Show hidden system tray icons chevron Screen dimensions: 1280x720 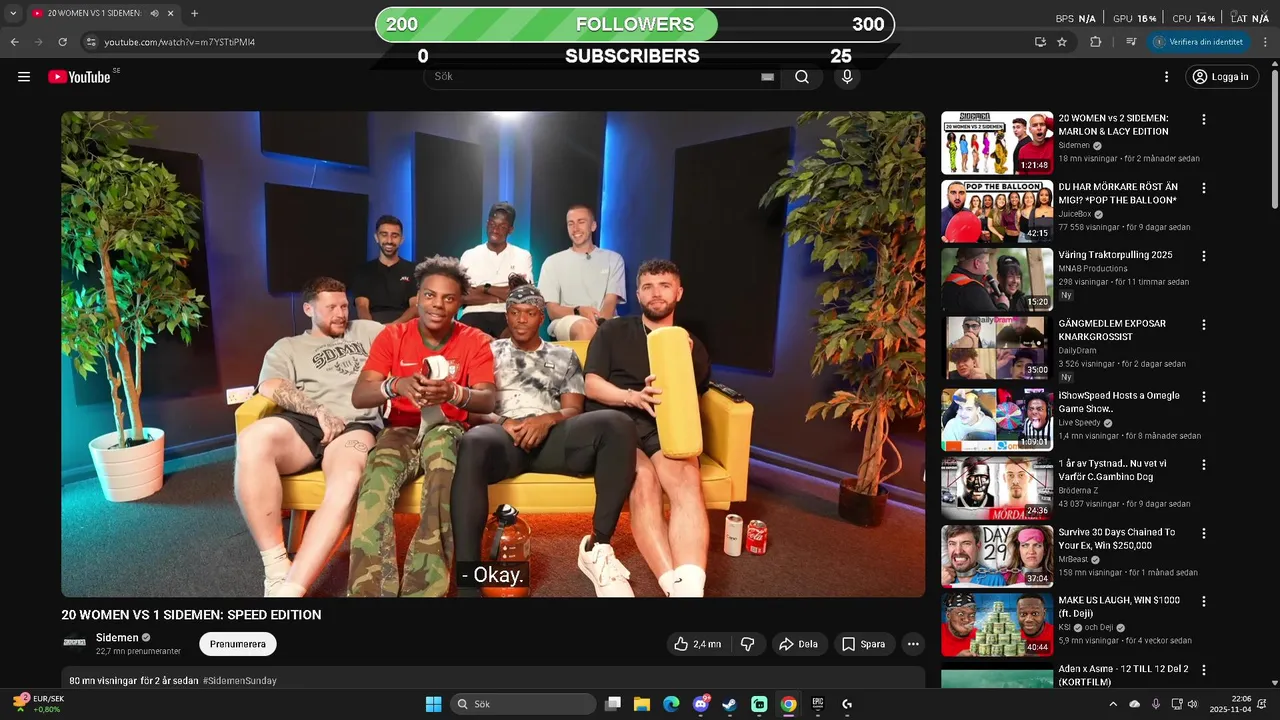[1113, 704]
